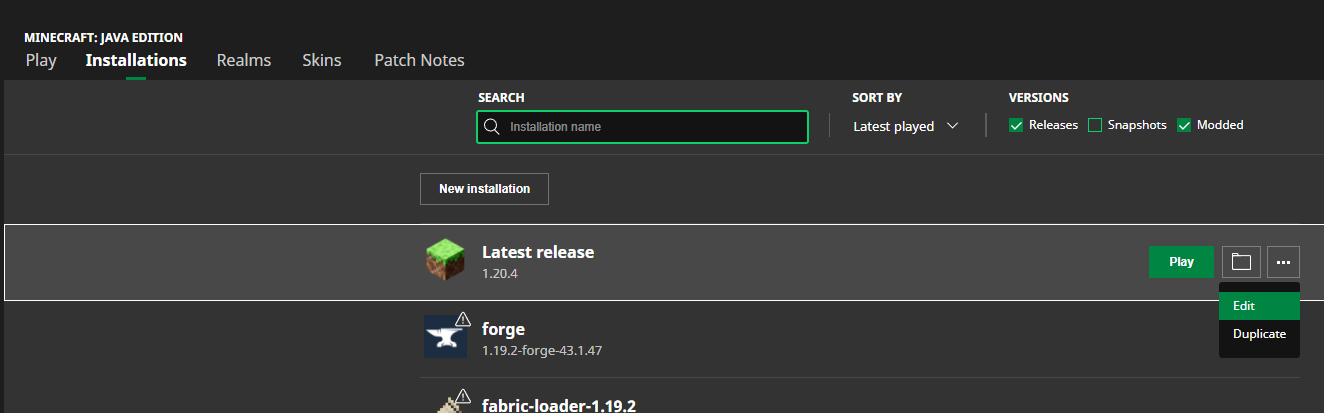1324x413 pixels.
Task: Disable the Modded versions checkbox
Action: 1184,125
